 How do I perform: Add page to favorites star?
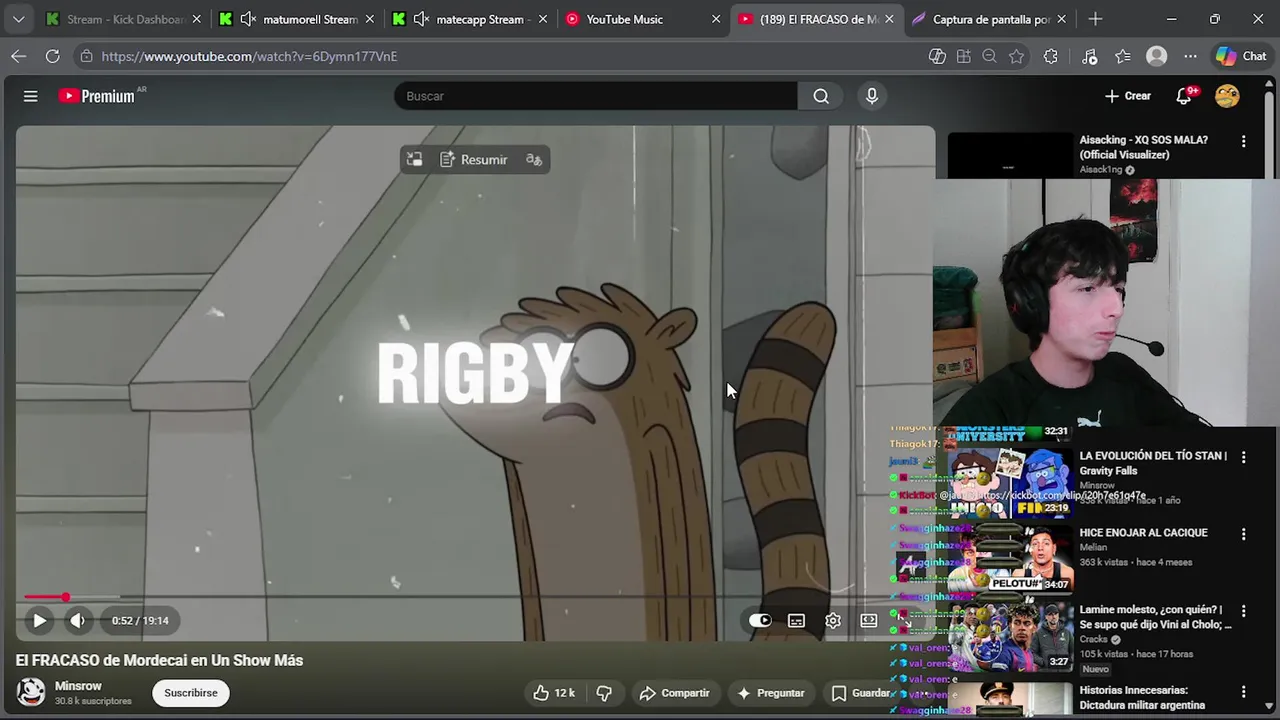pyautogui.click(x=1017, y=56)
